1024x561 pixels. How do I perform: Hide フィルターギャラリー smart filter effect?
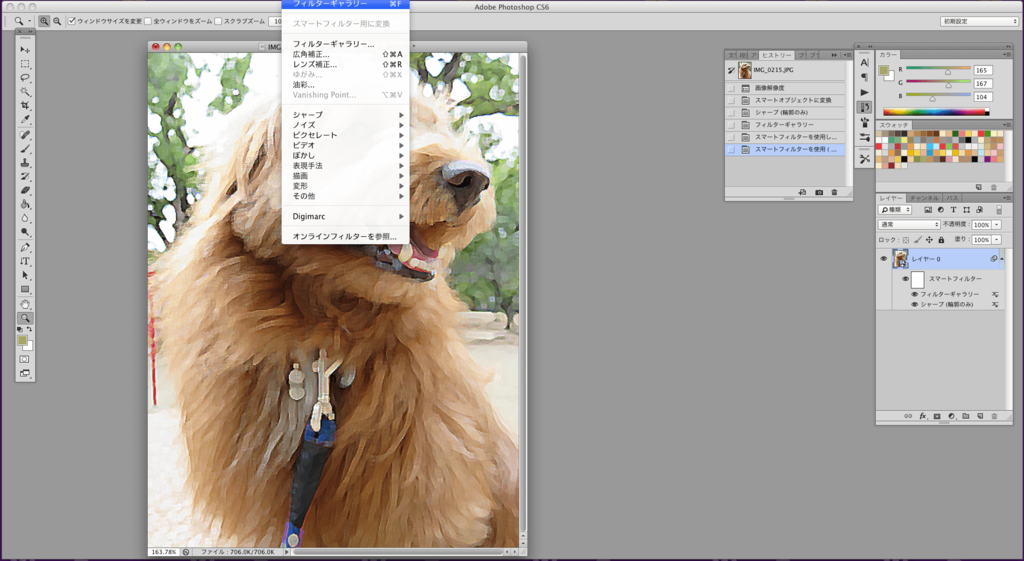[x=914, y=295]
